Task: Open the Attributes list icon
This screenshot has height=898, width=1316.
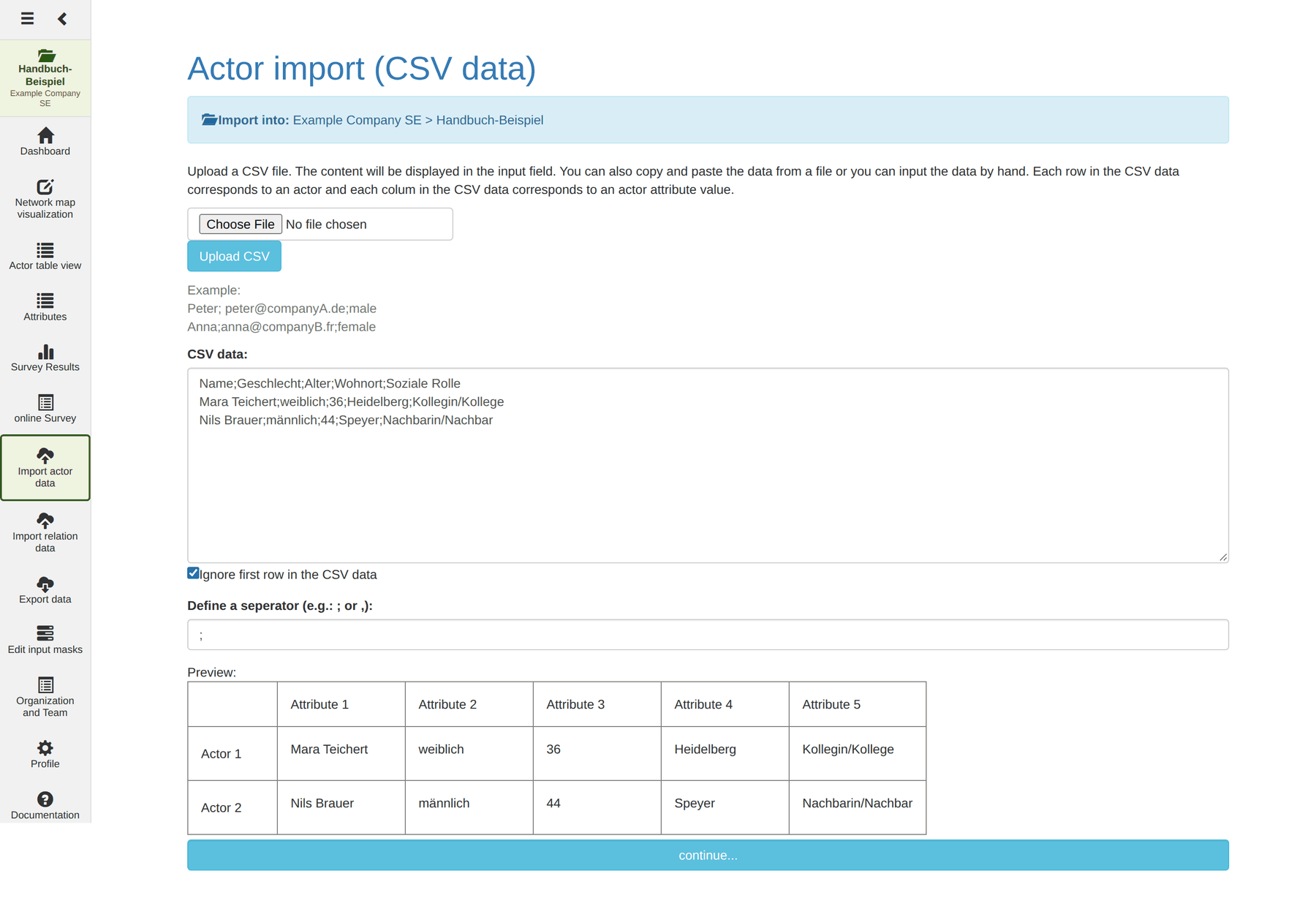Action: tap(45, 301)
